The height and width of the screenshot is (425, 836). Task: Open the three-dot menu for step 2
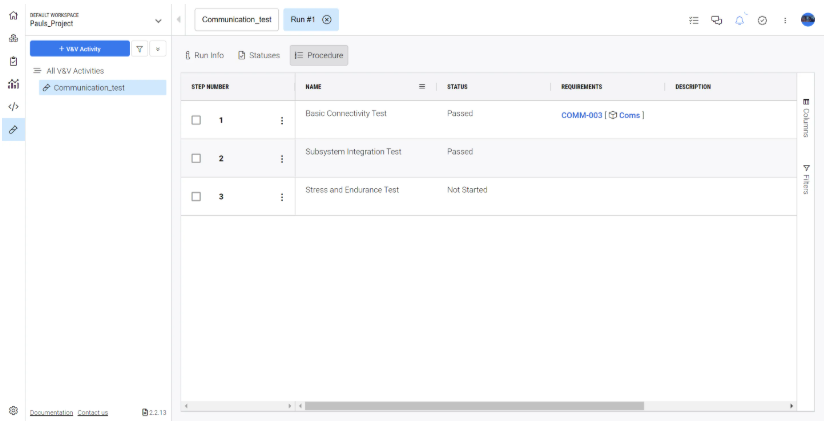click(x=282, y=159)
